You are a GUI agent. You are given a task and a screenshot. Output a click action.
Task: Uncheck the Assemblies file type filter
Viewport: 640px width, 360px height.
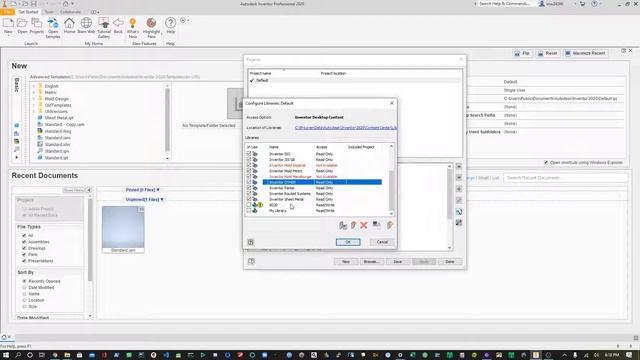tap(24, 242)
